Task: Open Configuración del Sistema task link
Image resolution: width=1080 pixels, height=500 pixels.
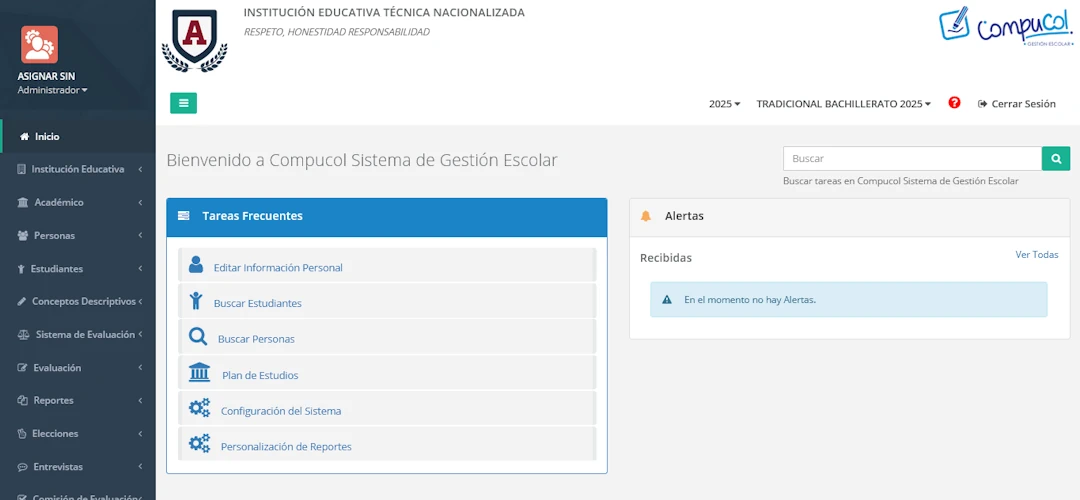Action: point(280,411)
